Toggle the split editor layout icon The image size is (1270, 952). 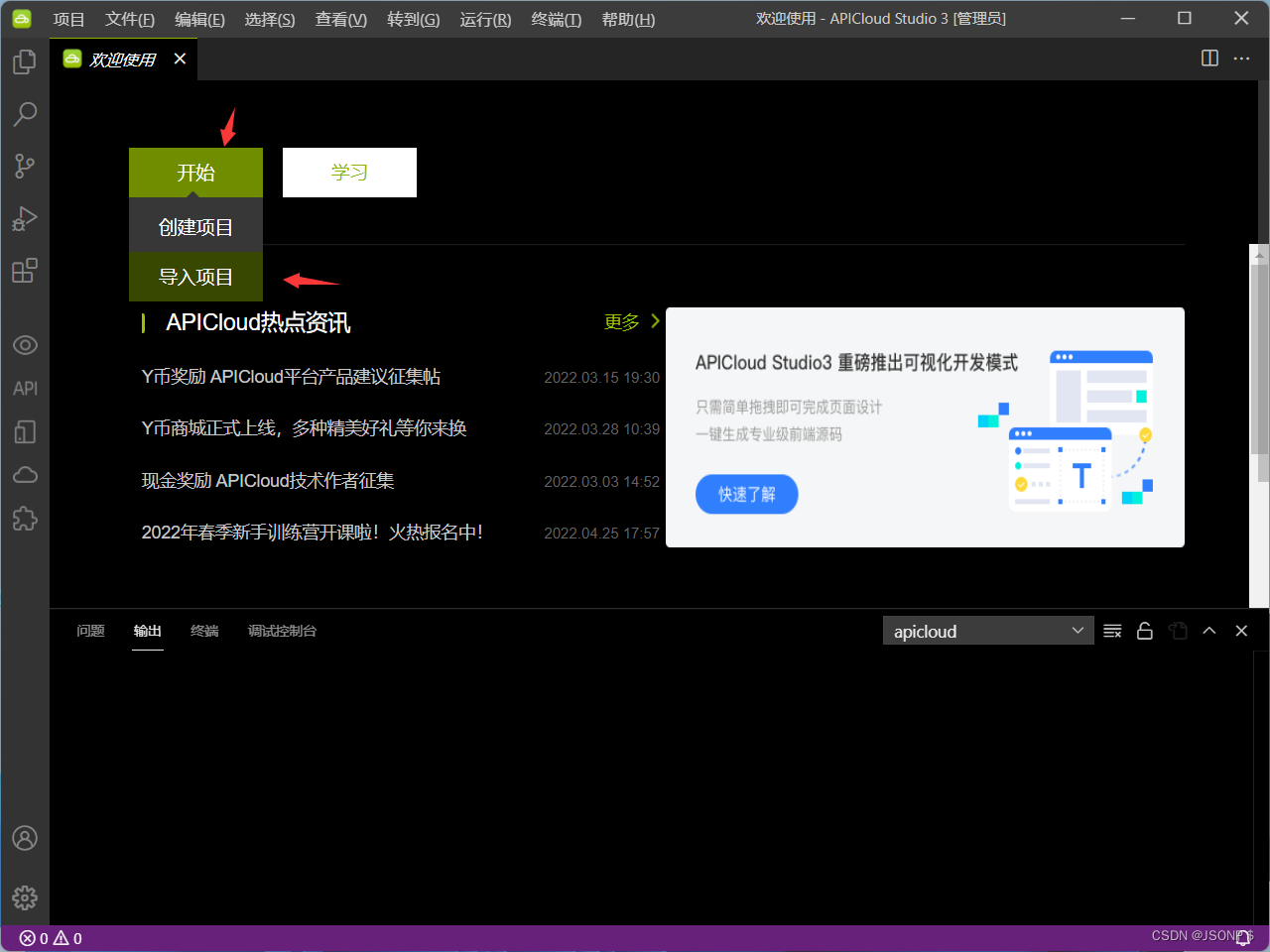(x=1209, y=59)
